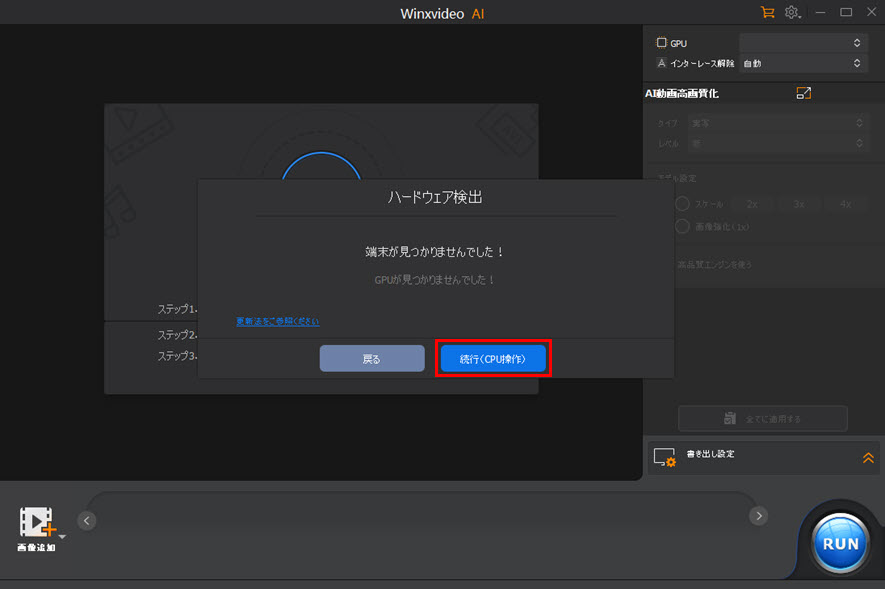The width and height of the screenshot is (885, 589).
Task: Expand 書き出し設定 with double chevron
Action: tap(867, 457)
